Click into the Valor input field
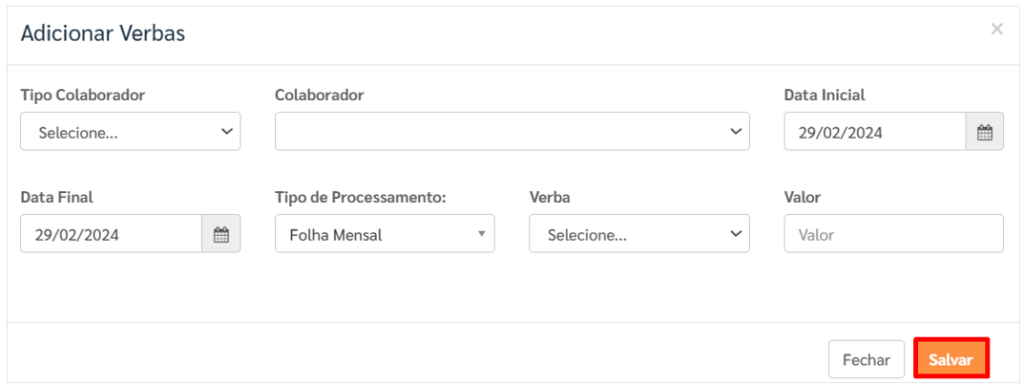This screenshot has width=1024, height=385. [x=894, y=234]
